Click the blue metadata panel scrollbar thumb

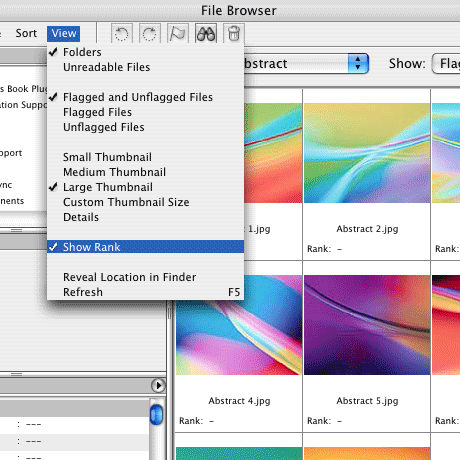point(156,415)
